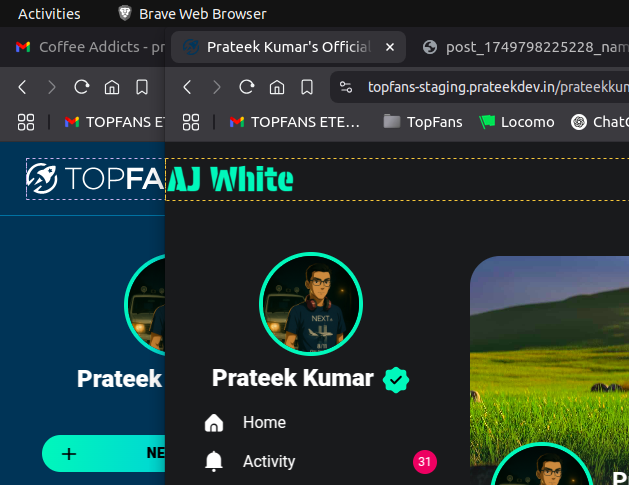Focus the topfans-staging address bar URL
The height and width of the screenshot is (485, 629).
tap(497, 87)
